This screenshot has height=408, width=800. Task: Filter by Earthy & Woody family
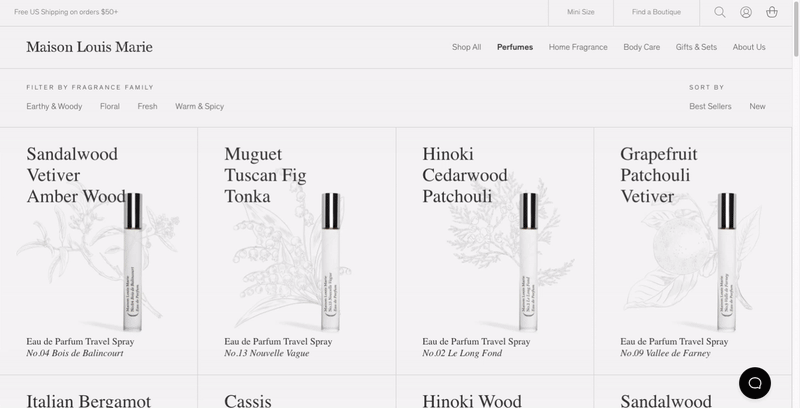54,106
